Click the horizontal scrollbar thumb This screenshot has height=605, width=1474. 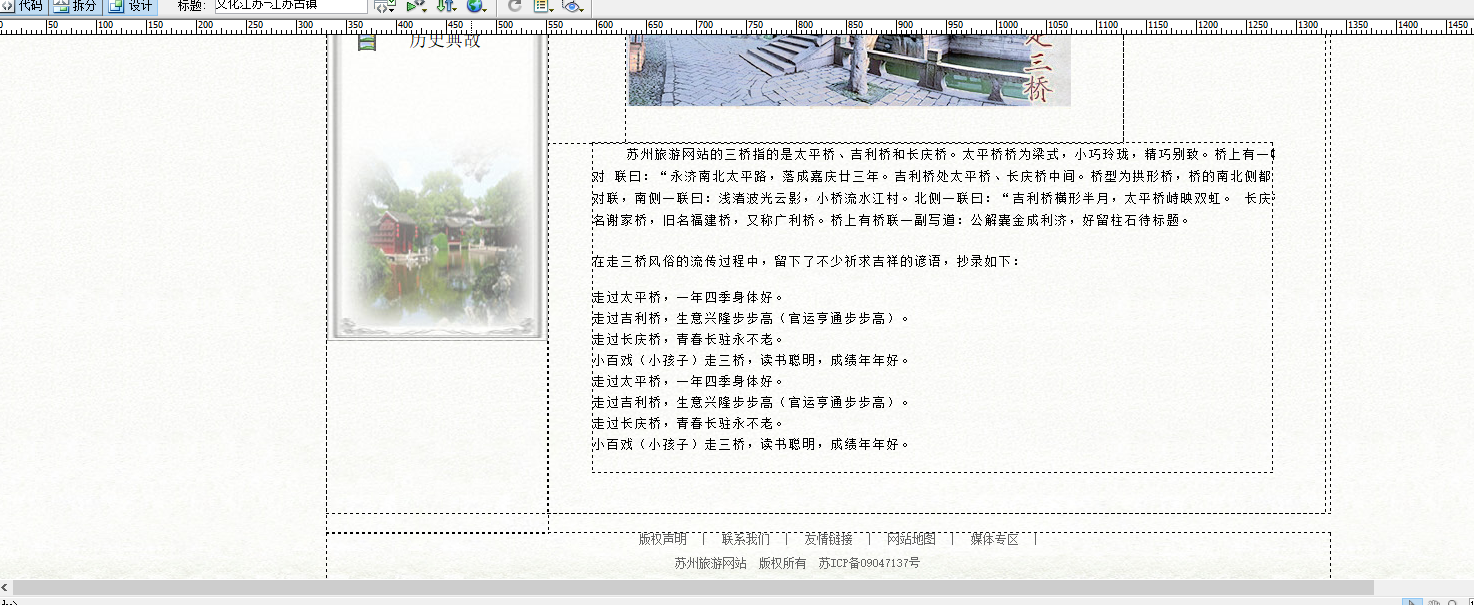693,588
